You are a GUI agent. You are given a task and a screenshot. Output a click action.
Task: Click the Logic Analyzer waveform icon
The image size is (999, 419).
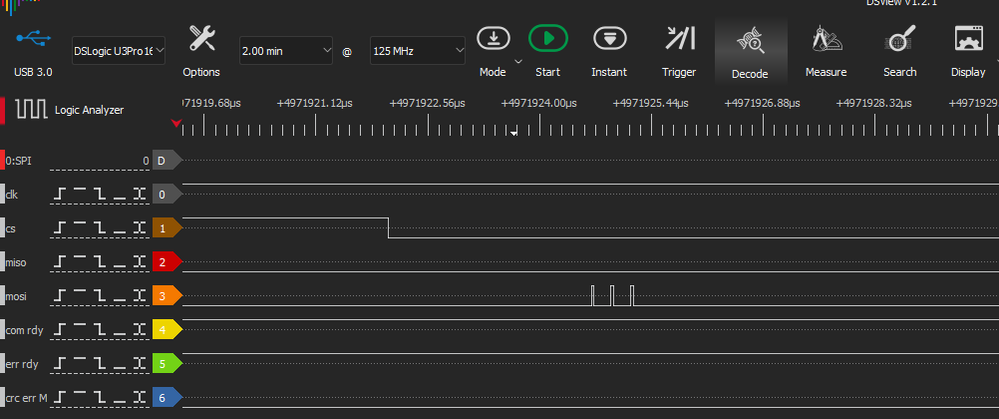(32, 110)
